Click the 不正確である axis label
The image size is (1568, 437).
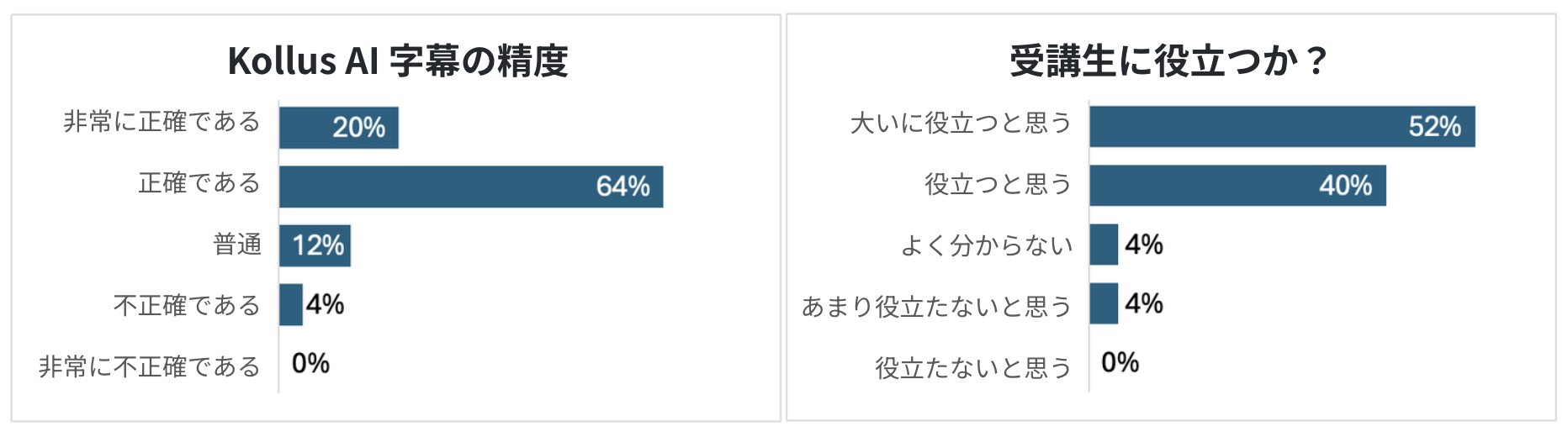click(x=187, y=305)
